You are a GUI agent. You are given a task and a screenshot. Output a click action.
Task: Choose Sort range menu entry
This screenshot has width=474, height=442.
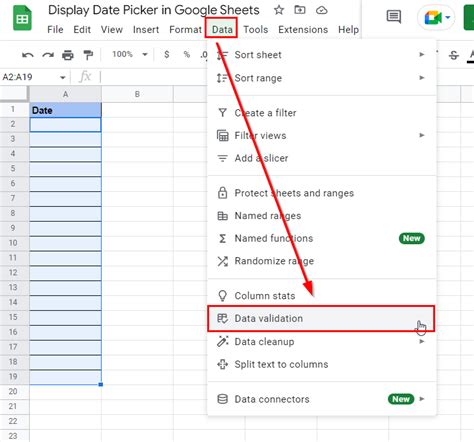click(322, 78)
